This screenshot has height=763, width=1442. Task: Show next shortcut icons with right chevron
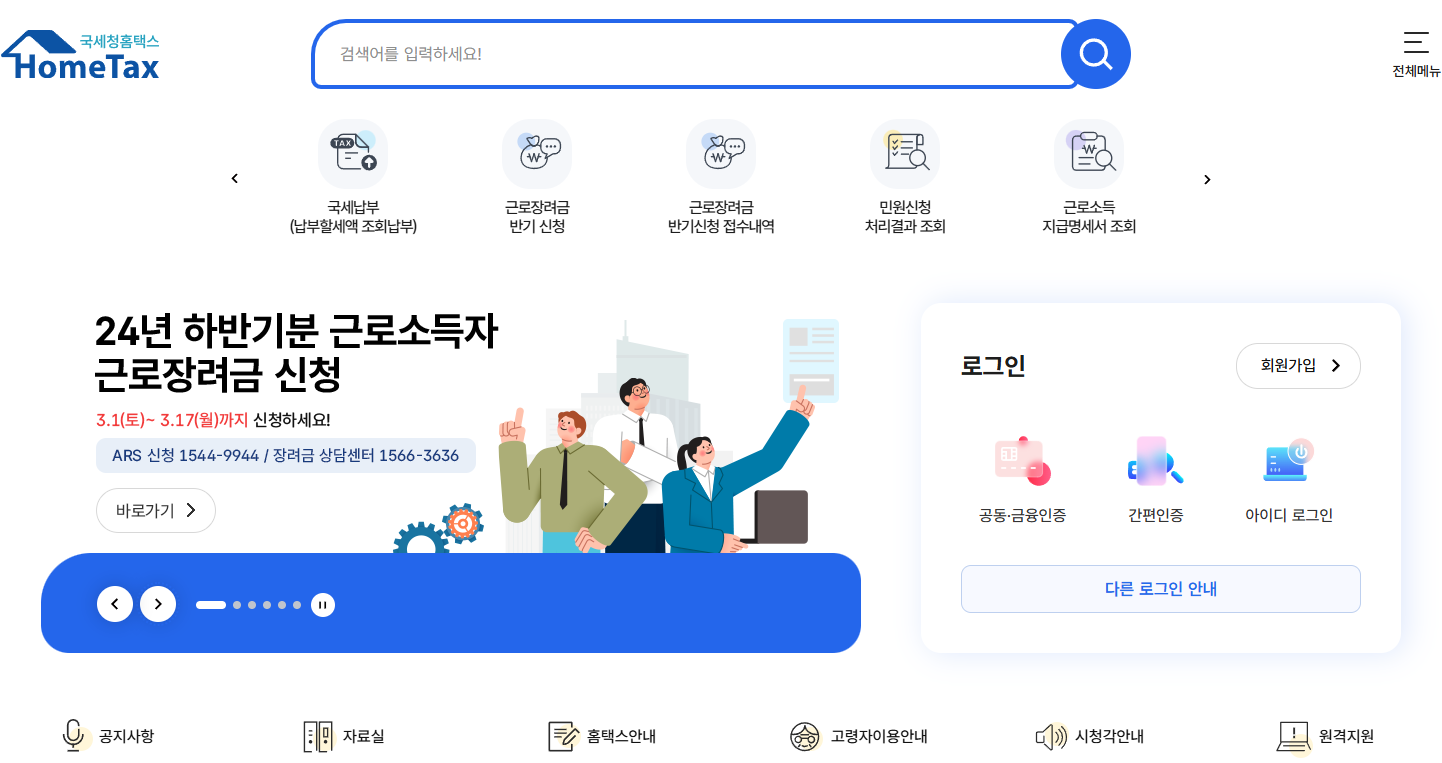1207,179
